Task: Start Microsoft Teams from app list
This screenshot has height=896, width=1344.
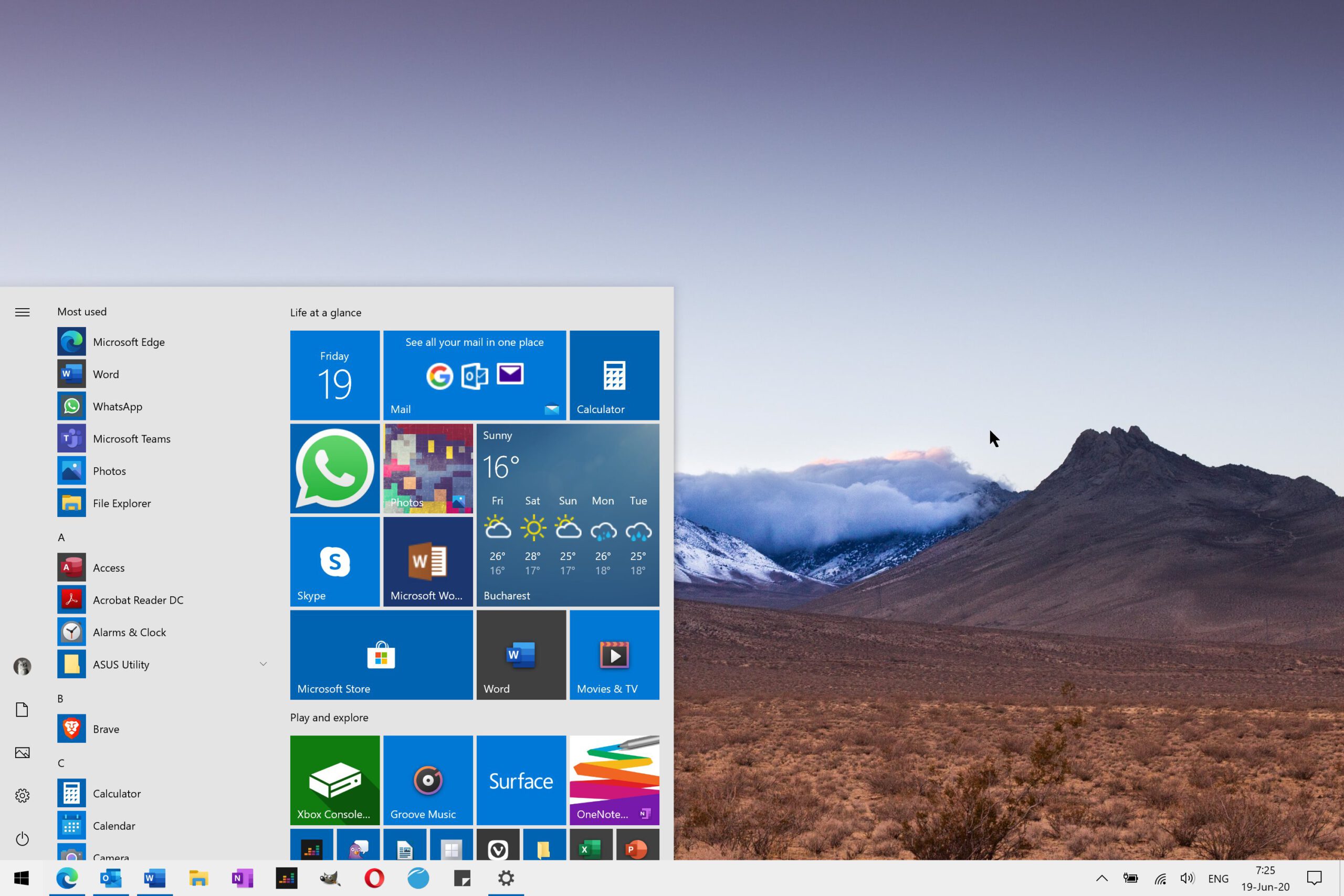Action: pyautogui.click(x=163, y=439)
